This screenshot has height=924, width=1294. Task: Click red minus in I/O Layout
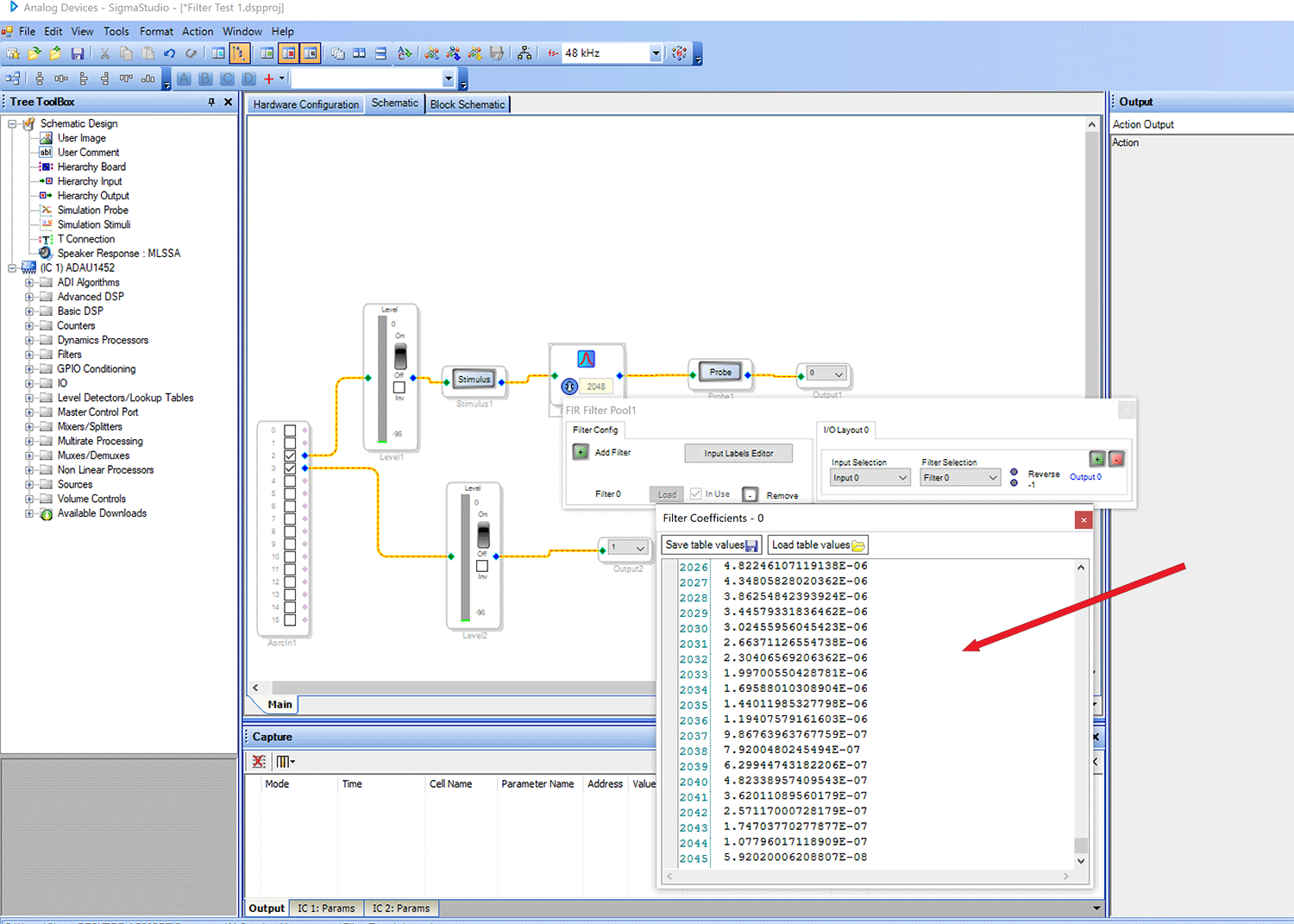[x=1116, y=459]
